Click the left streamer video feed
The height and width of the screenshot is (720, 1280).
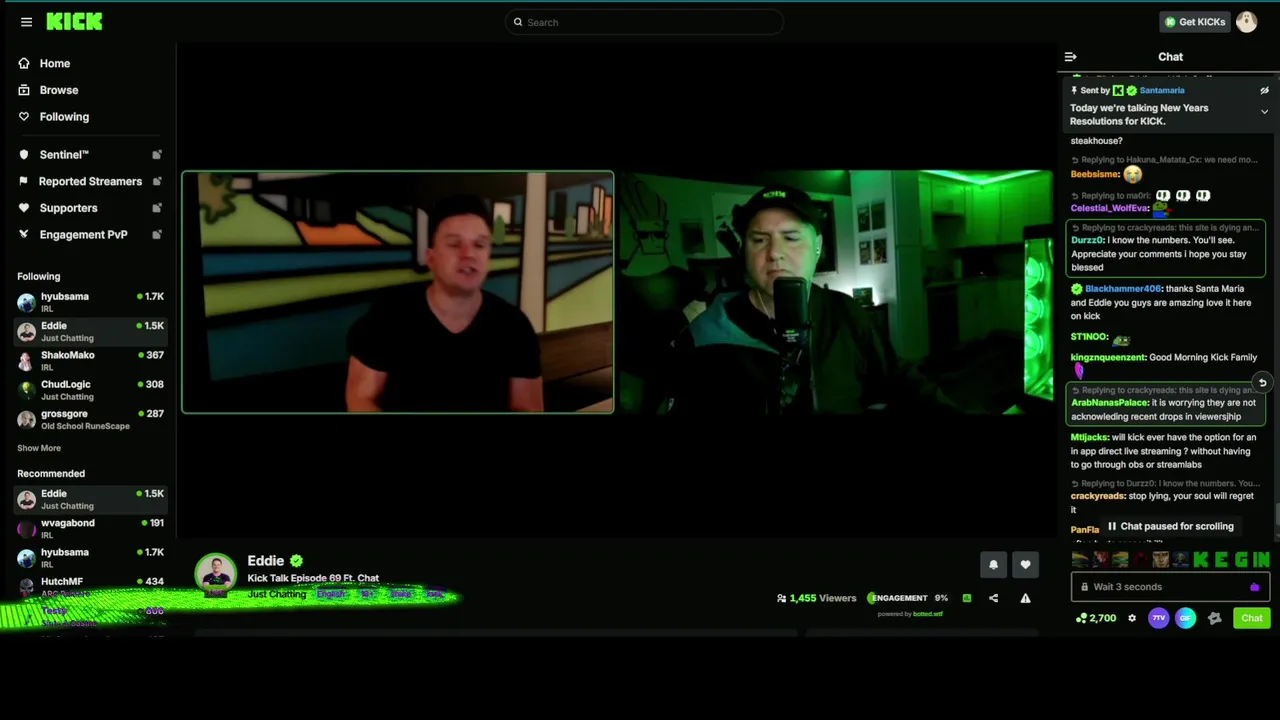(398, 292)
